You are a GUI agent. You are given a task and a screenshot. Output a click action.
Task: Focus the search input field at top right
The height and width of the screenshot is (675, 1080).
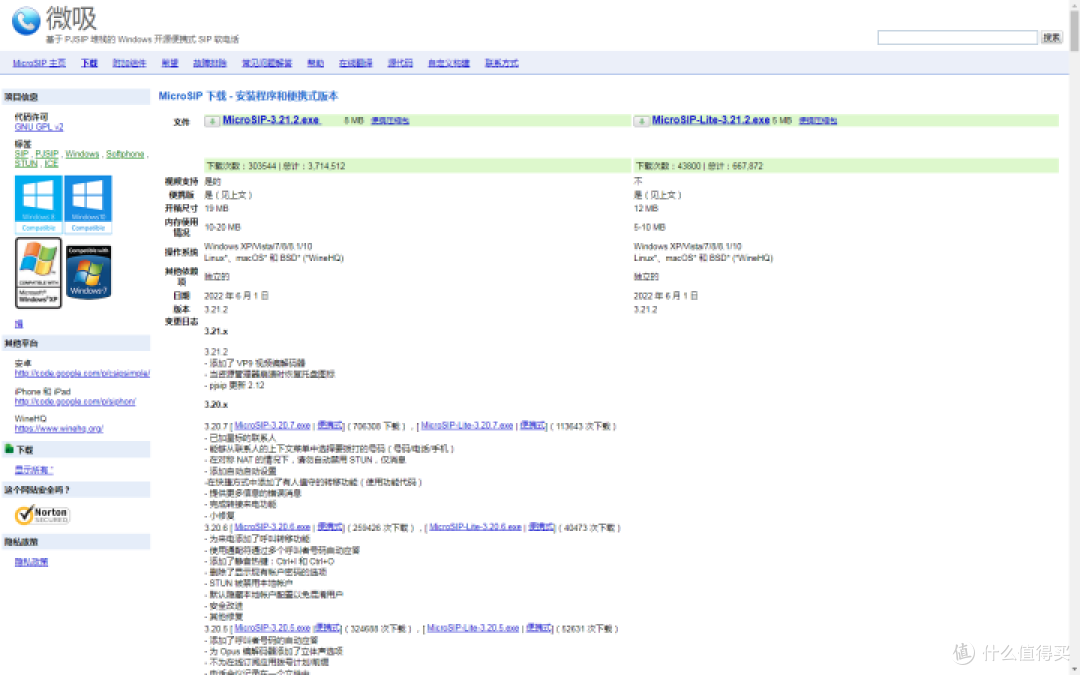pos(957,37)
